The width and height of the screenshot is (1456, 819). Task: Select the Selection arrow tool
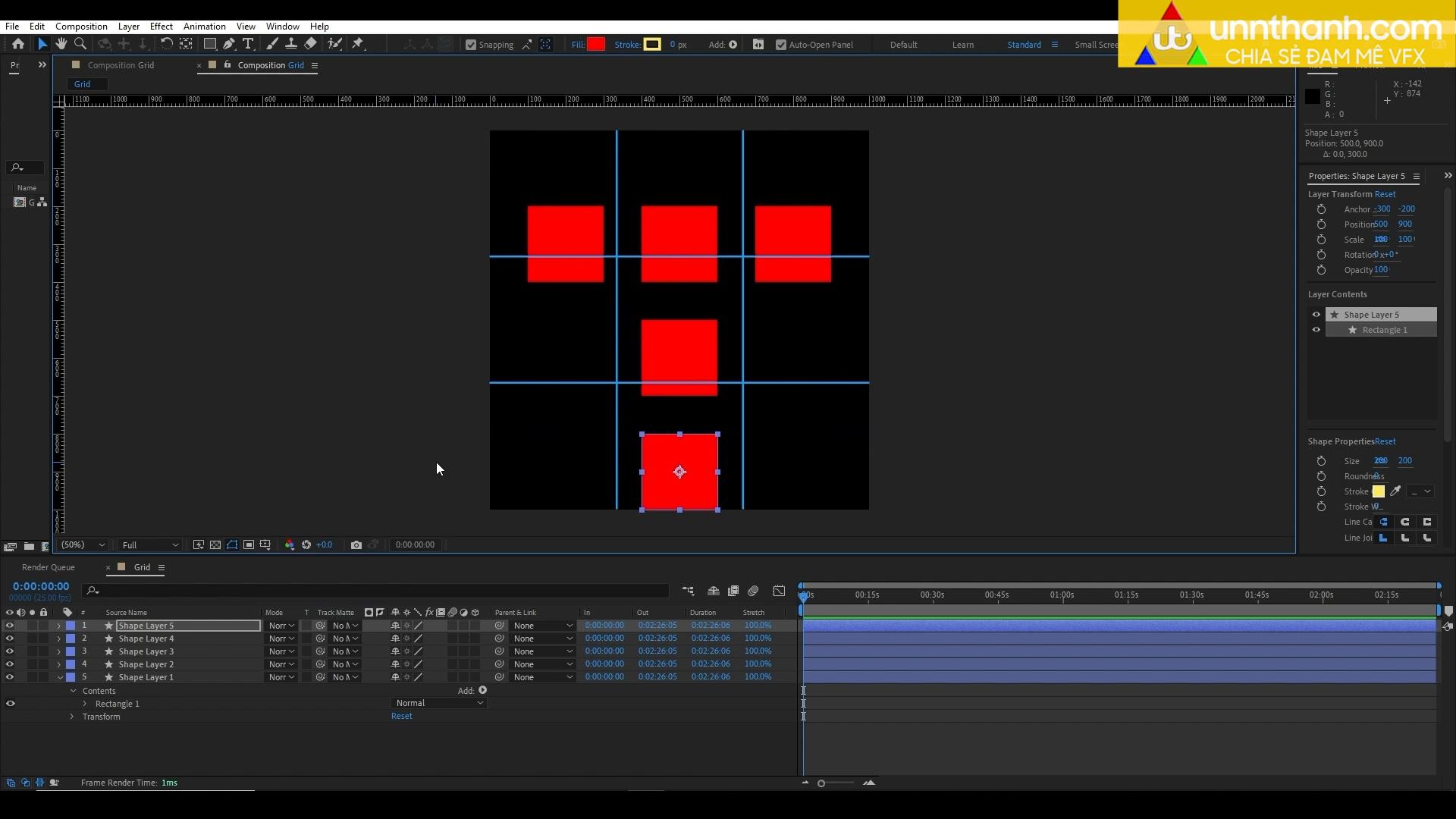point(42,44)
